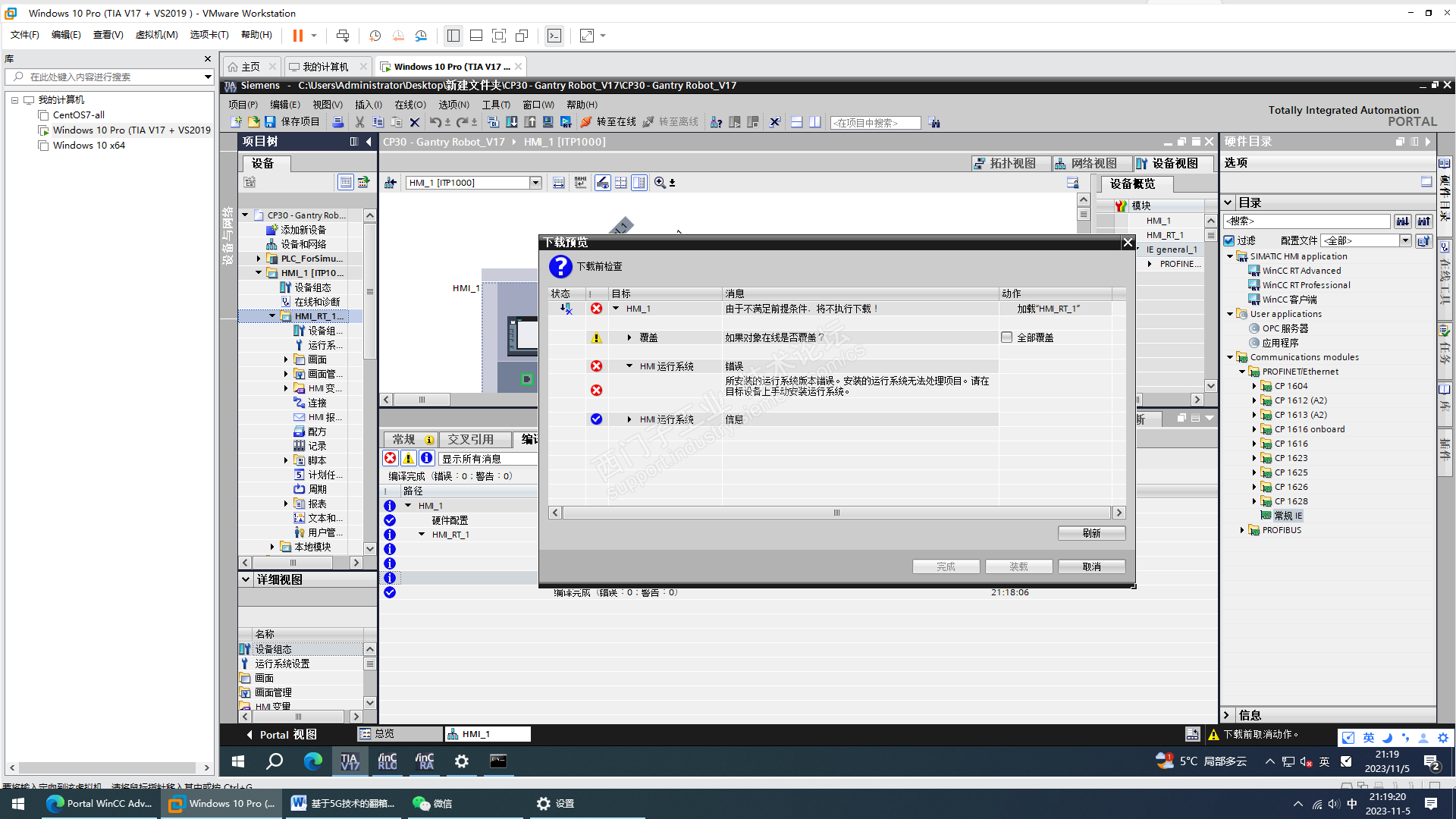Viewport: 1456px width, 819px height.
Task: Enable the 全部覆盖 checkbox
Action: coord(1006,337)
